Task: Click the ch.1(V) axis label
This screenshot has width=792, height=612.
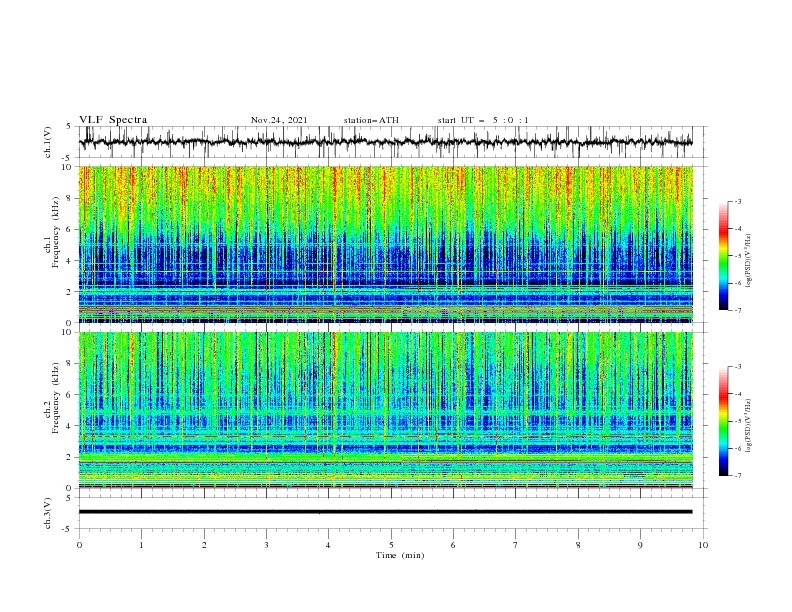Action: (x=48, y=142)
